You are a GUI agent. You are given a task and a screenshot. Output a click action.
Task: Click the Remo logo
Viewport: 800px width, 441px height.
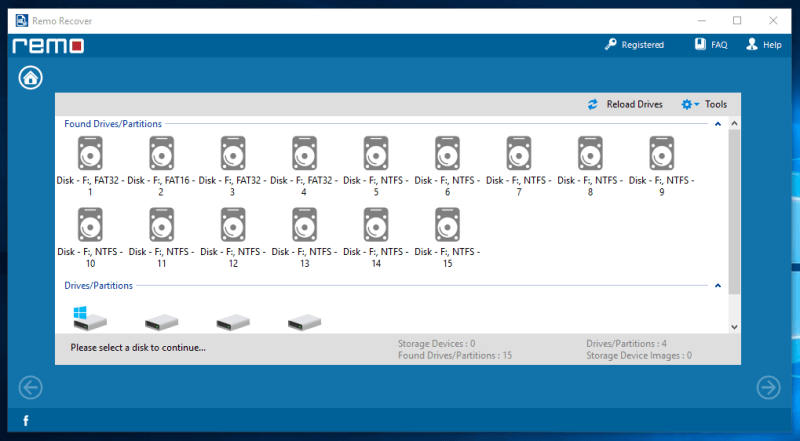pyautogui.click(x=48, y=46)
